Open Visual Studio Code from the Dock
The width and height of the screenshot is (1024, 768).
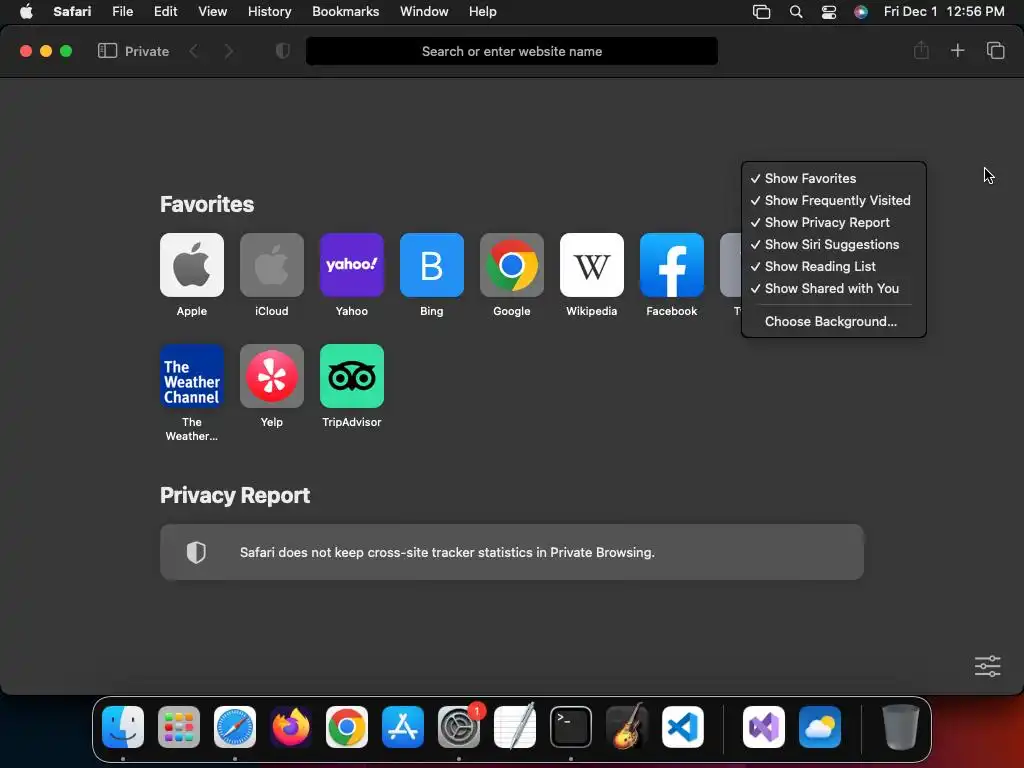[683, 727]
